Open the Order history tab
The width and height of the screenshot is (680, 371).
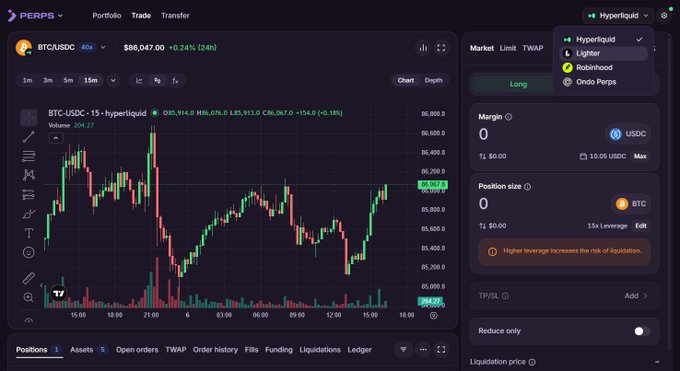[216, 350]
